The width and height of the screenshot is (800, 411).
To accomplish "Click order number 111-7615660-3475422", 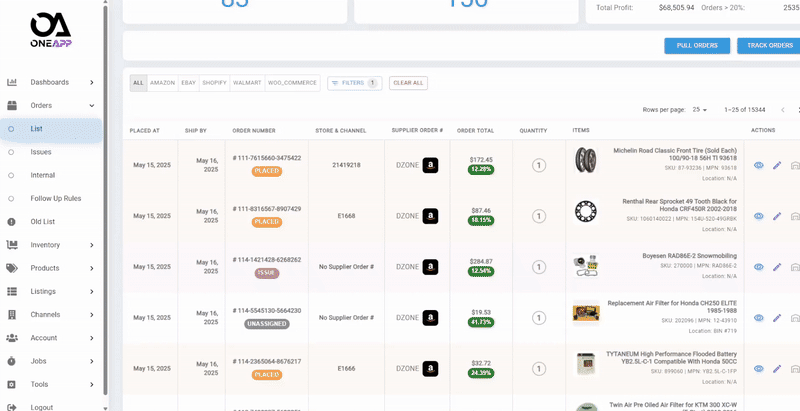I will [267, 158].
